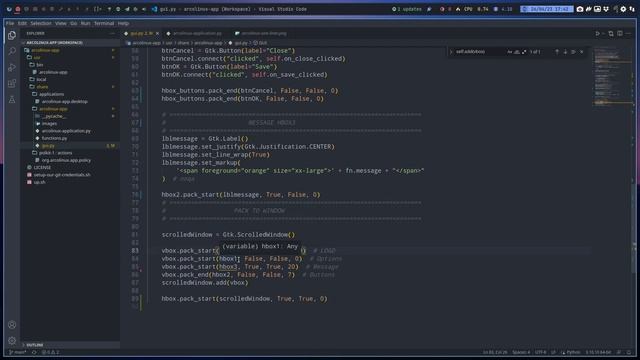The height and width of the screenshot is (360, 640).
Task: Collapse the usr folder
Action: tap(37, 58)
